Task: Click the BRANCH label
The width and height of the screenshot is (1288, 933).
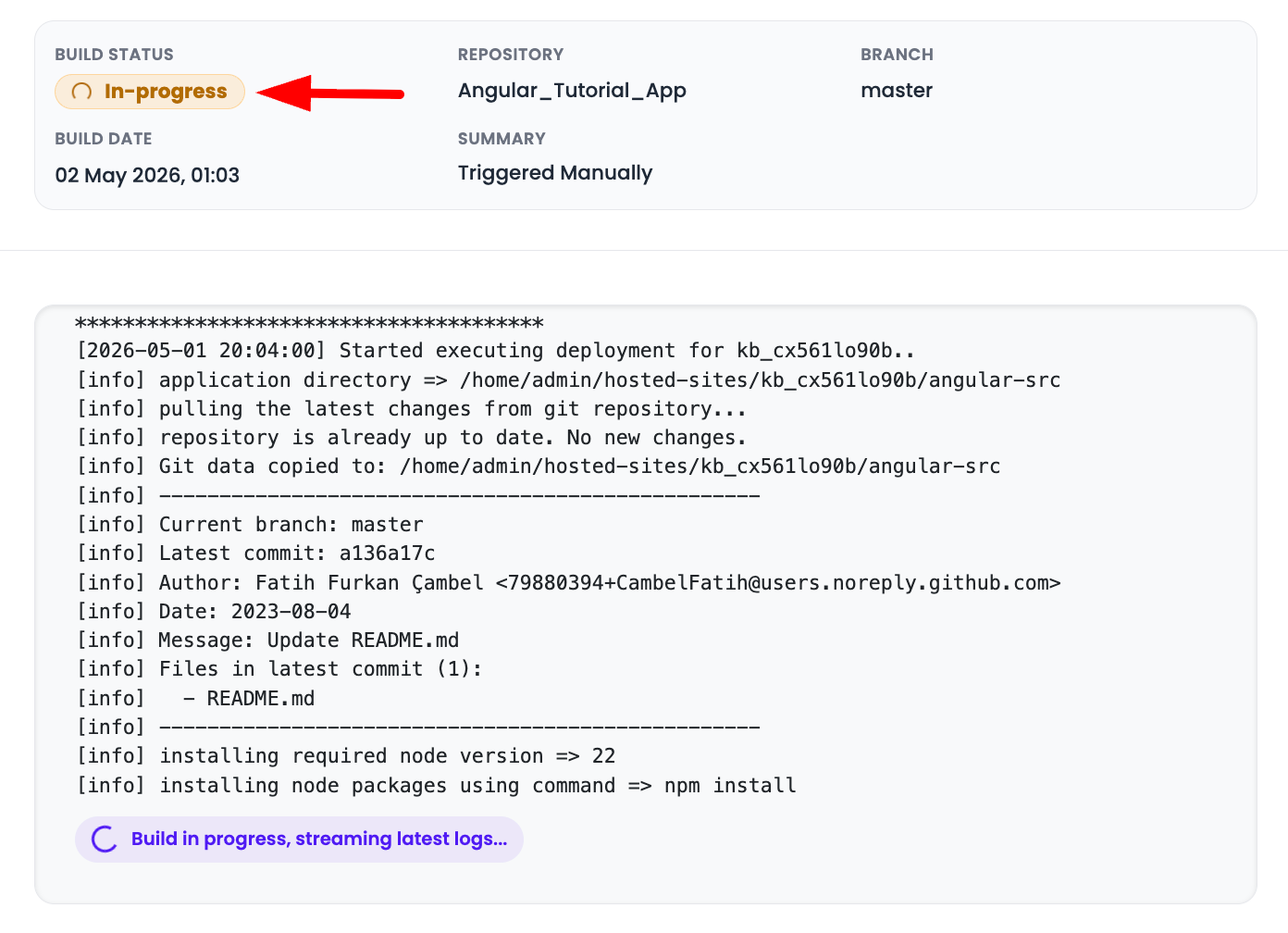Action: point(897,55)
